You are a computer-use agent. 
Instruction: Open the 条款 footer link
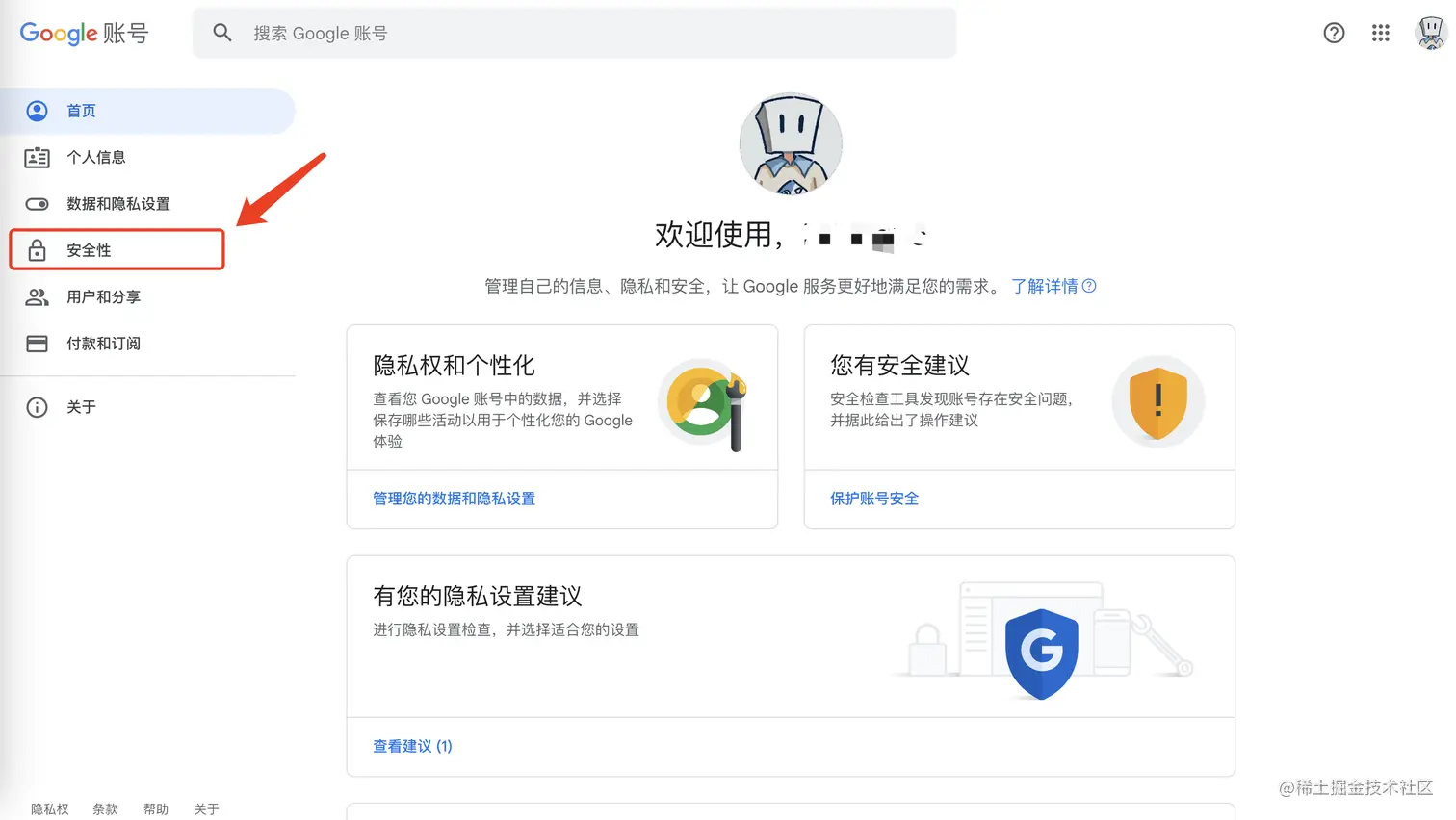[x=105, y=809]
